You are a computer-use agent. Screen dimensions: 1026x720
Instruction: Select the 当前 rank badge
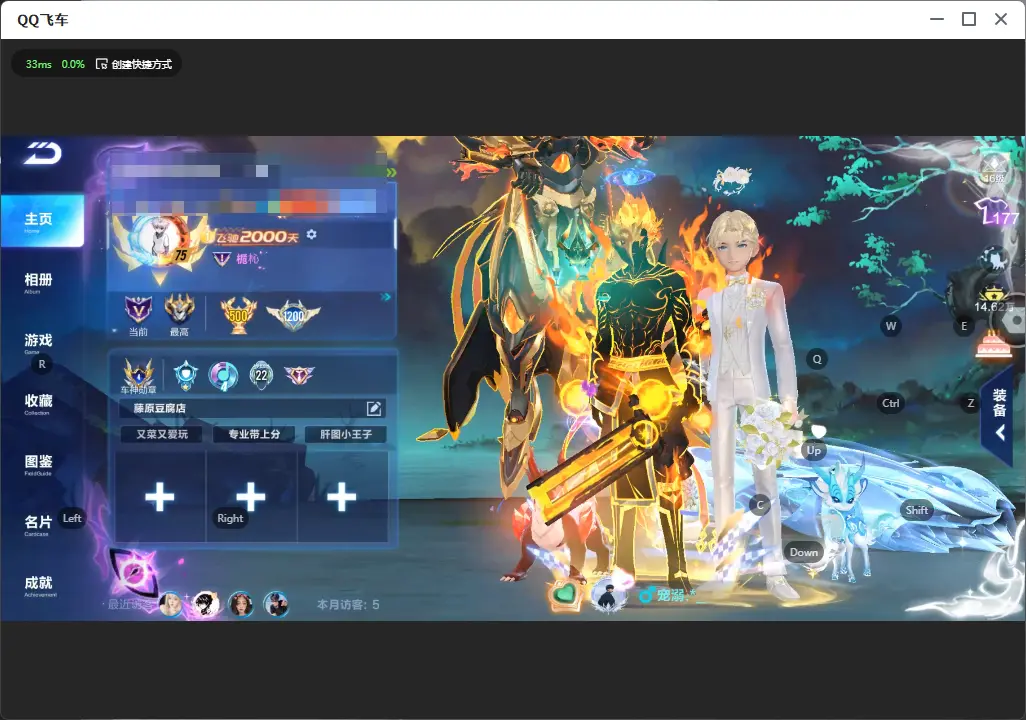(138, 314)
